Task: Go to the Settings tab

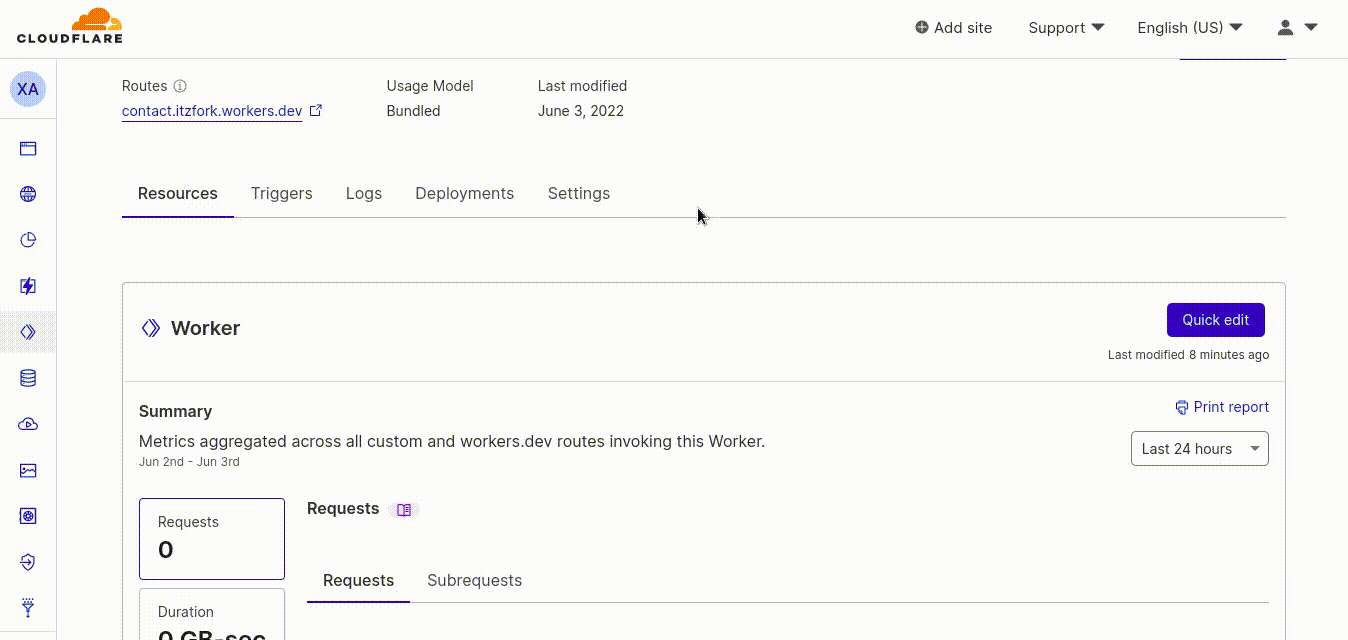Action: [x=579, y=194]
